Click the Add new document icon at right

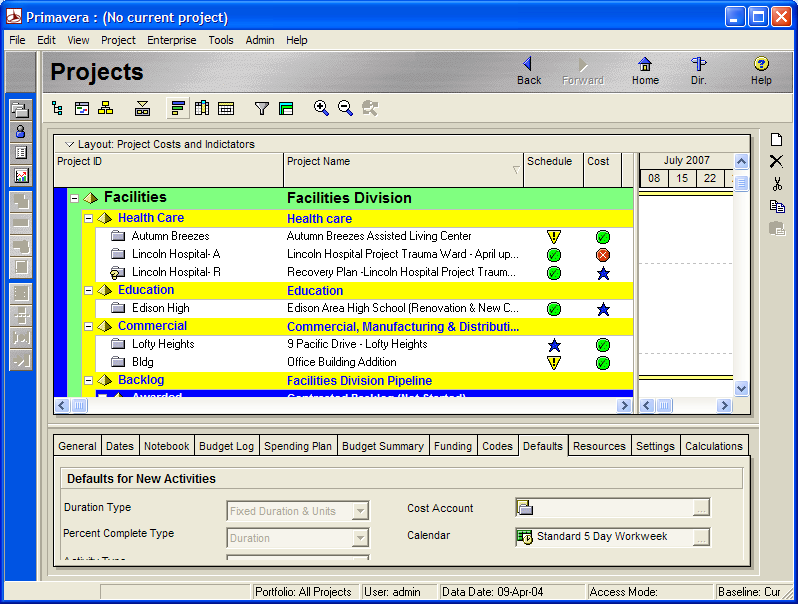point(776,139)
